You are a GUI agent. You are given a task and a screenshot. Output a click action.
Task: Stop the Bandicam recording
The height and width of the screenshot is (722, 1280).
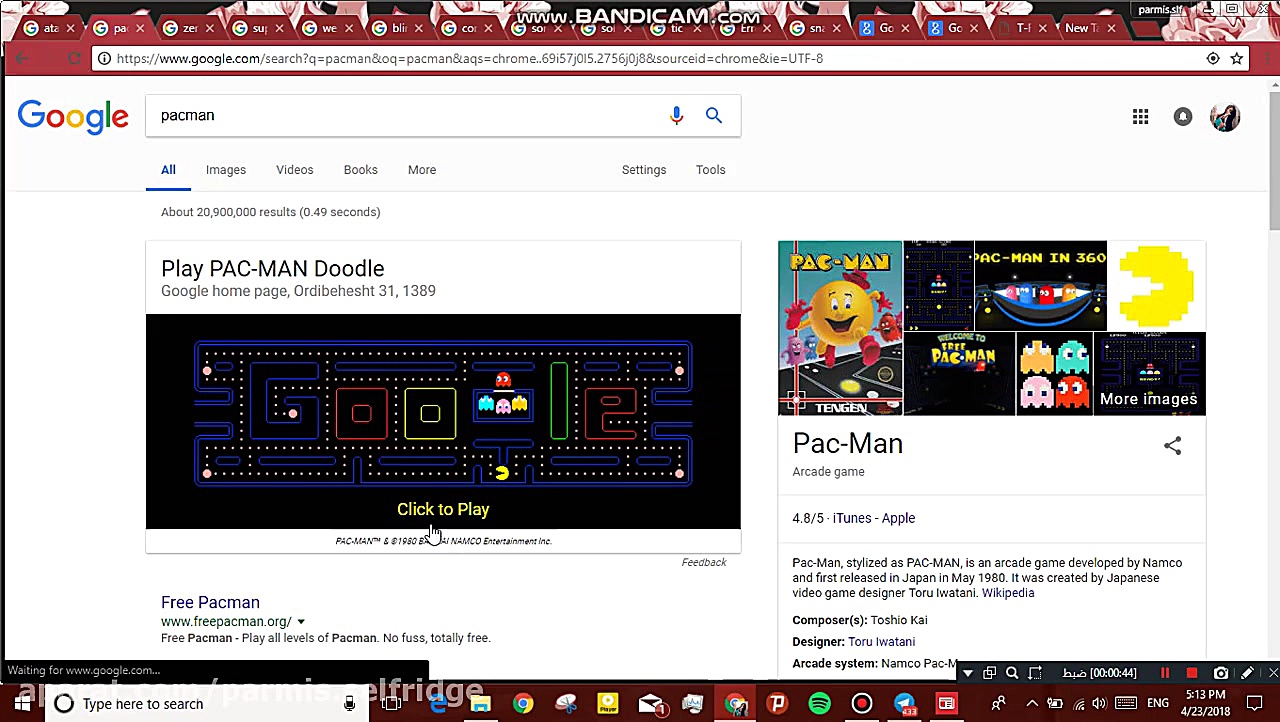1192,673
